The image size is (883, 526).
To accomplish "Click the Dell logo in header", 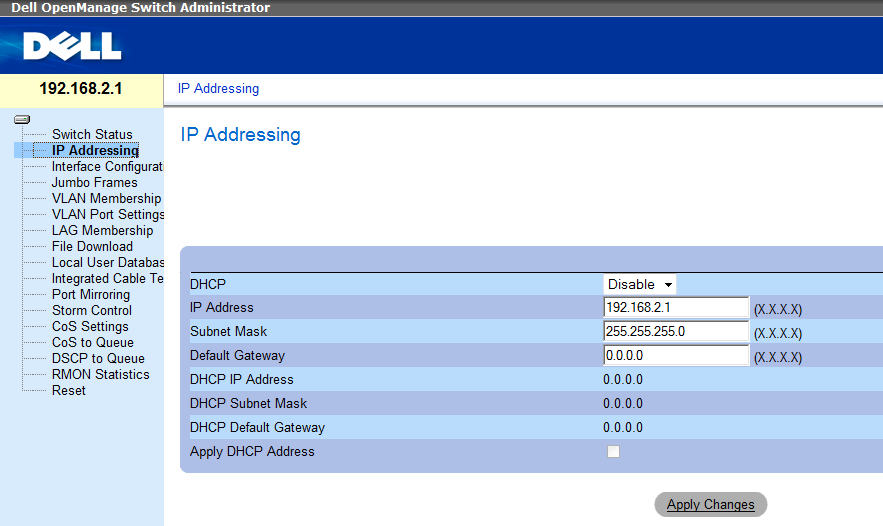I will [x=72, y=46].
